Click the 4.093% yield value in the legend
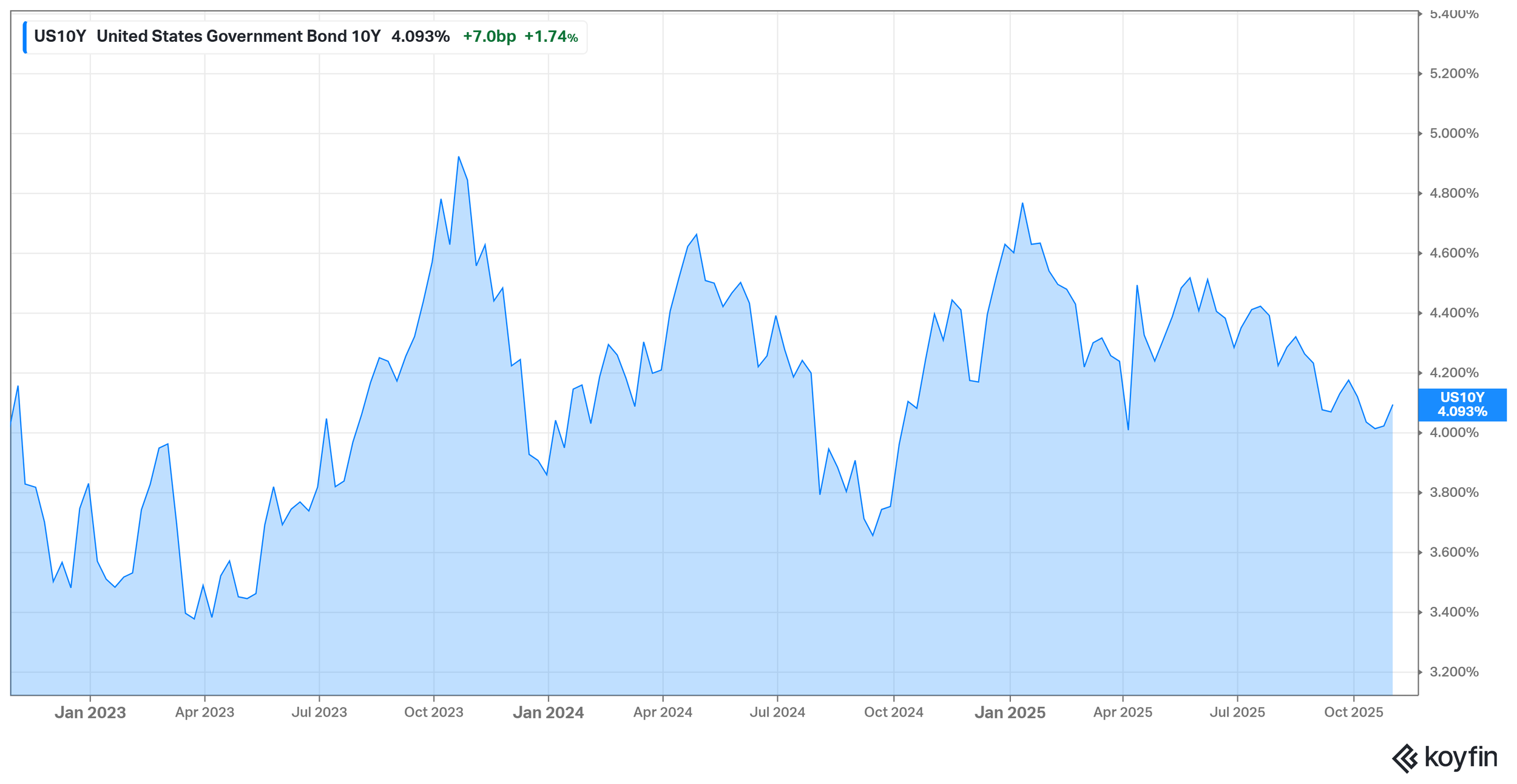This screenshot has height=784, width=1517. (x=420, y=36)
